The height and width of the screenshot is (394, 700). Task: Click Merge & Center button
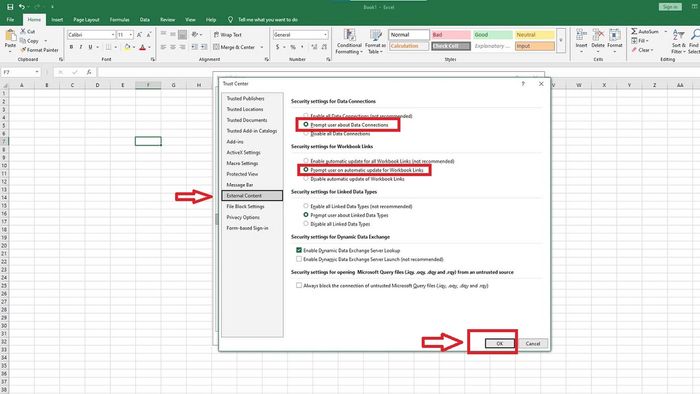pos(234,47)
